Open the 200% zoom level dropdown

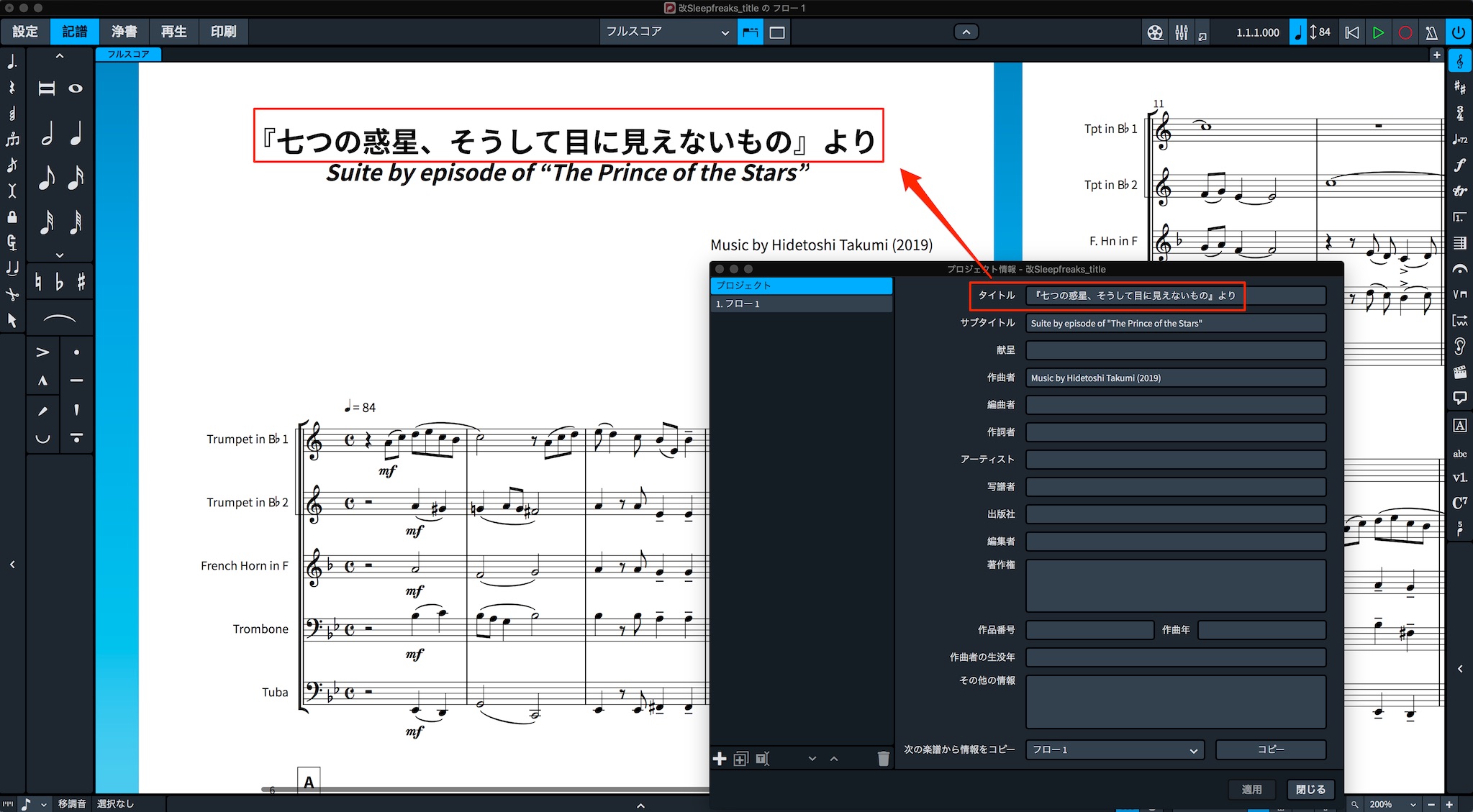1392,804
